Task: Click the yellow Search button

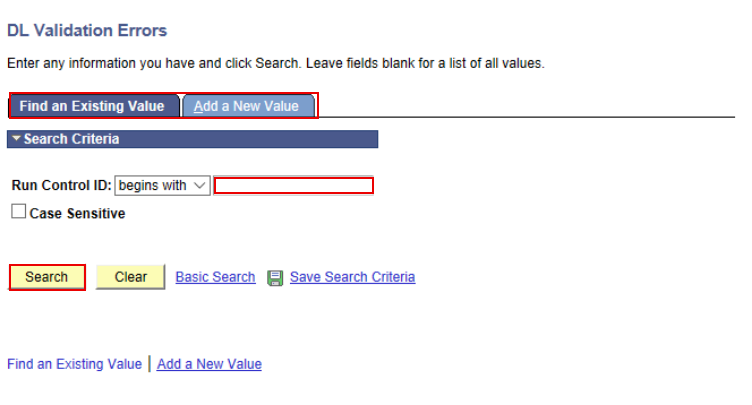Action: tap(47, 277)
